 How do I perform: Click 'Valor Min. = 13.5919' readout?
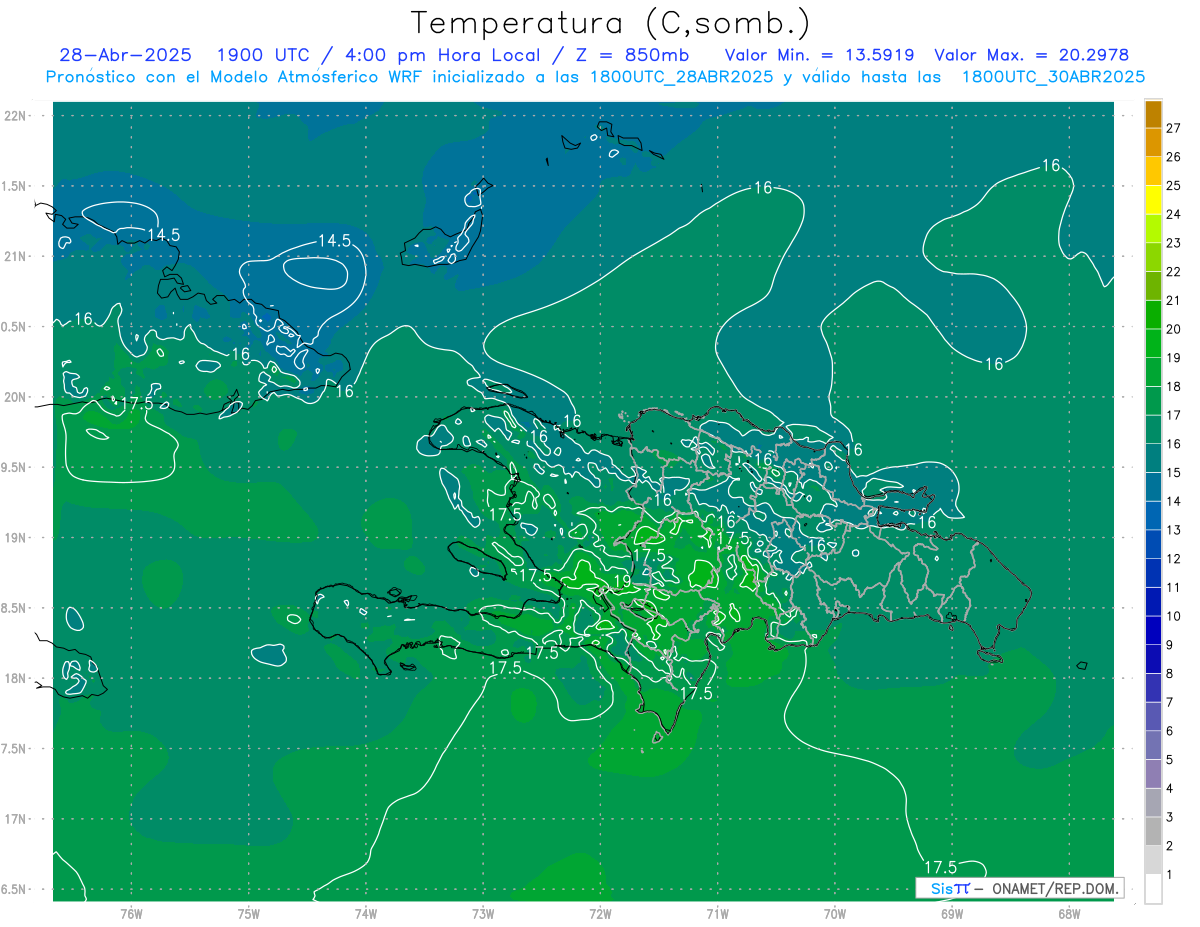tap(820, 55)
